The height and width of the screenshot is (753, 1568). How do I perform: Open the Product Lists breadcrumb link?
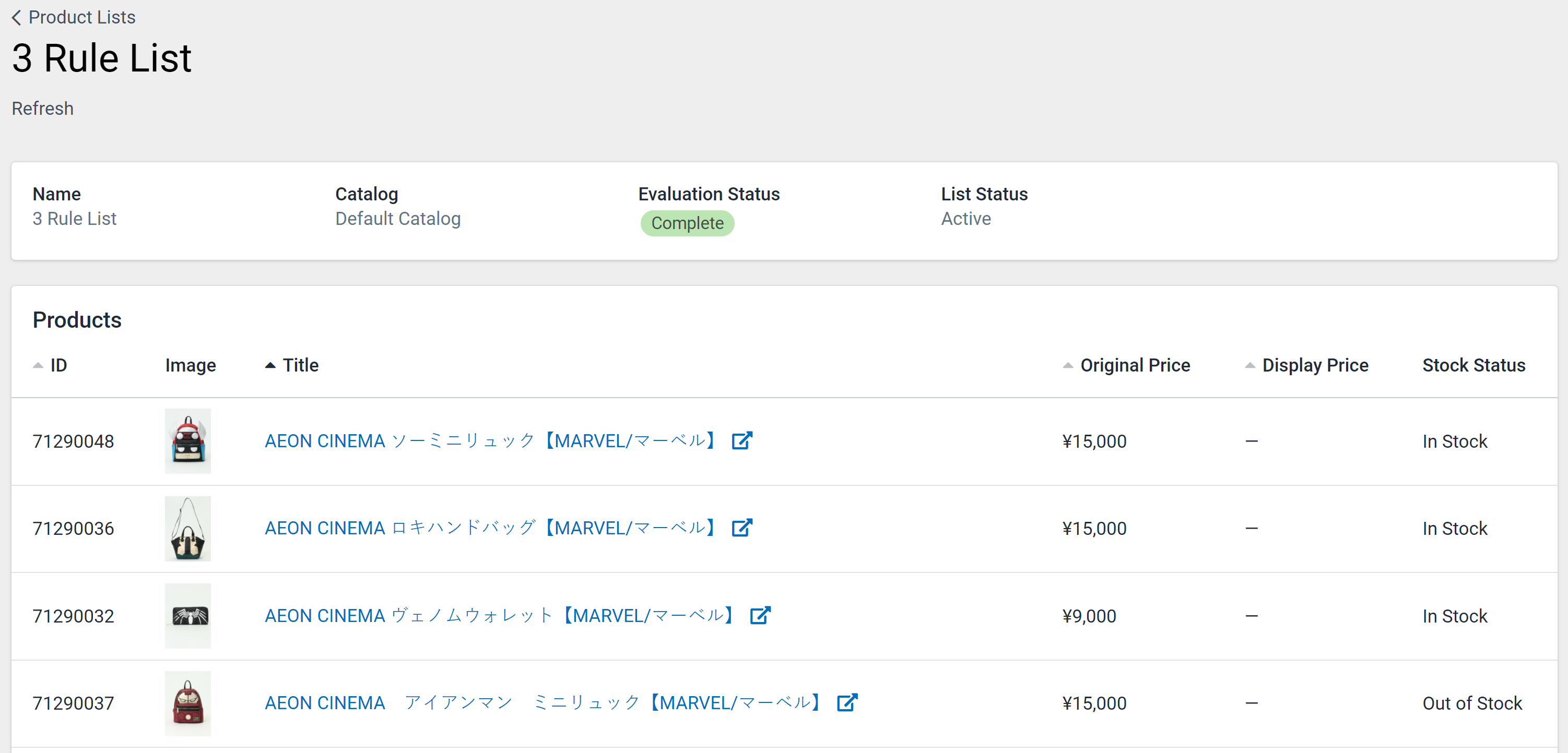click(81, 18)
